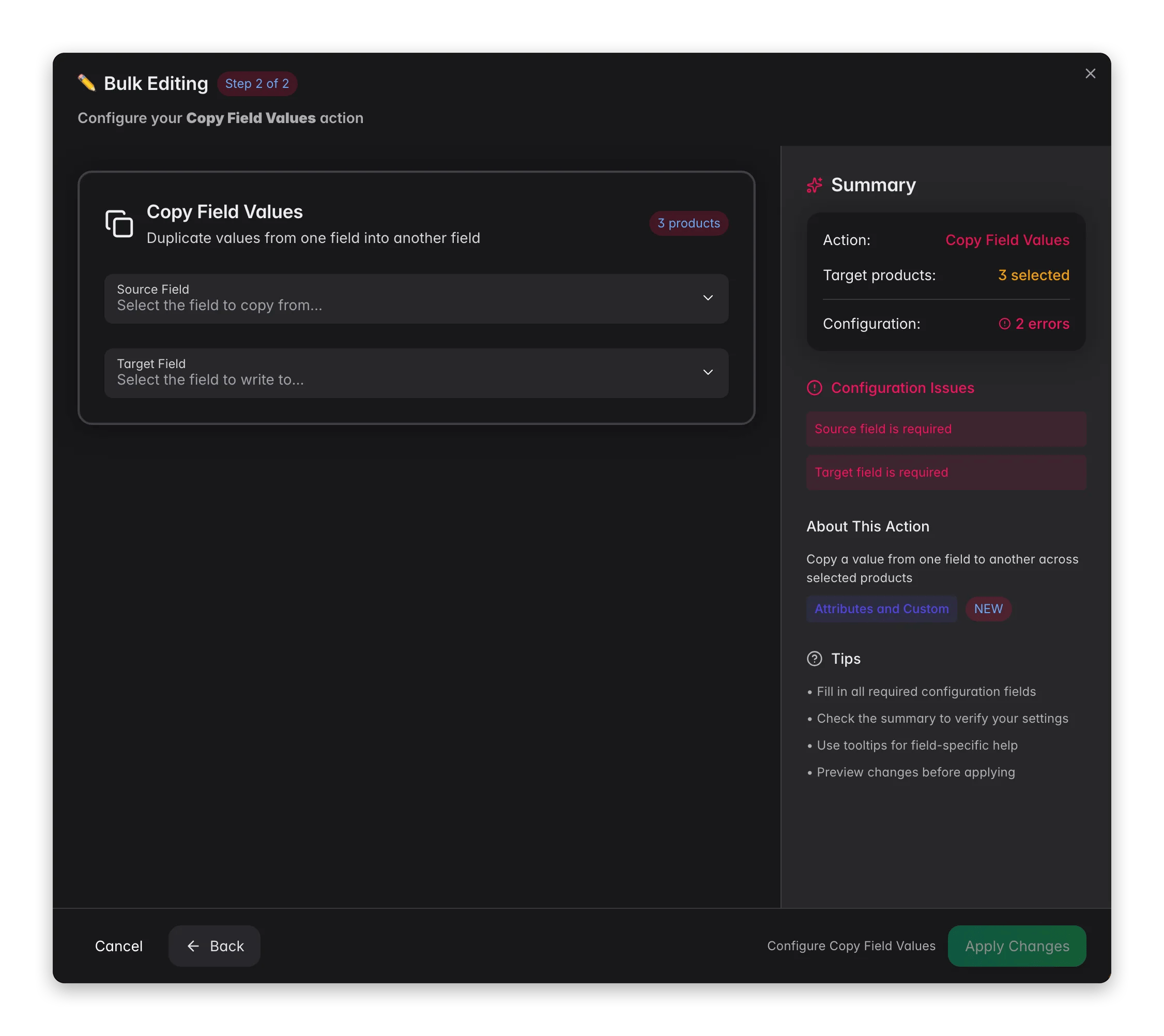Click the Attributes and Custom tag

pos(882,609)
